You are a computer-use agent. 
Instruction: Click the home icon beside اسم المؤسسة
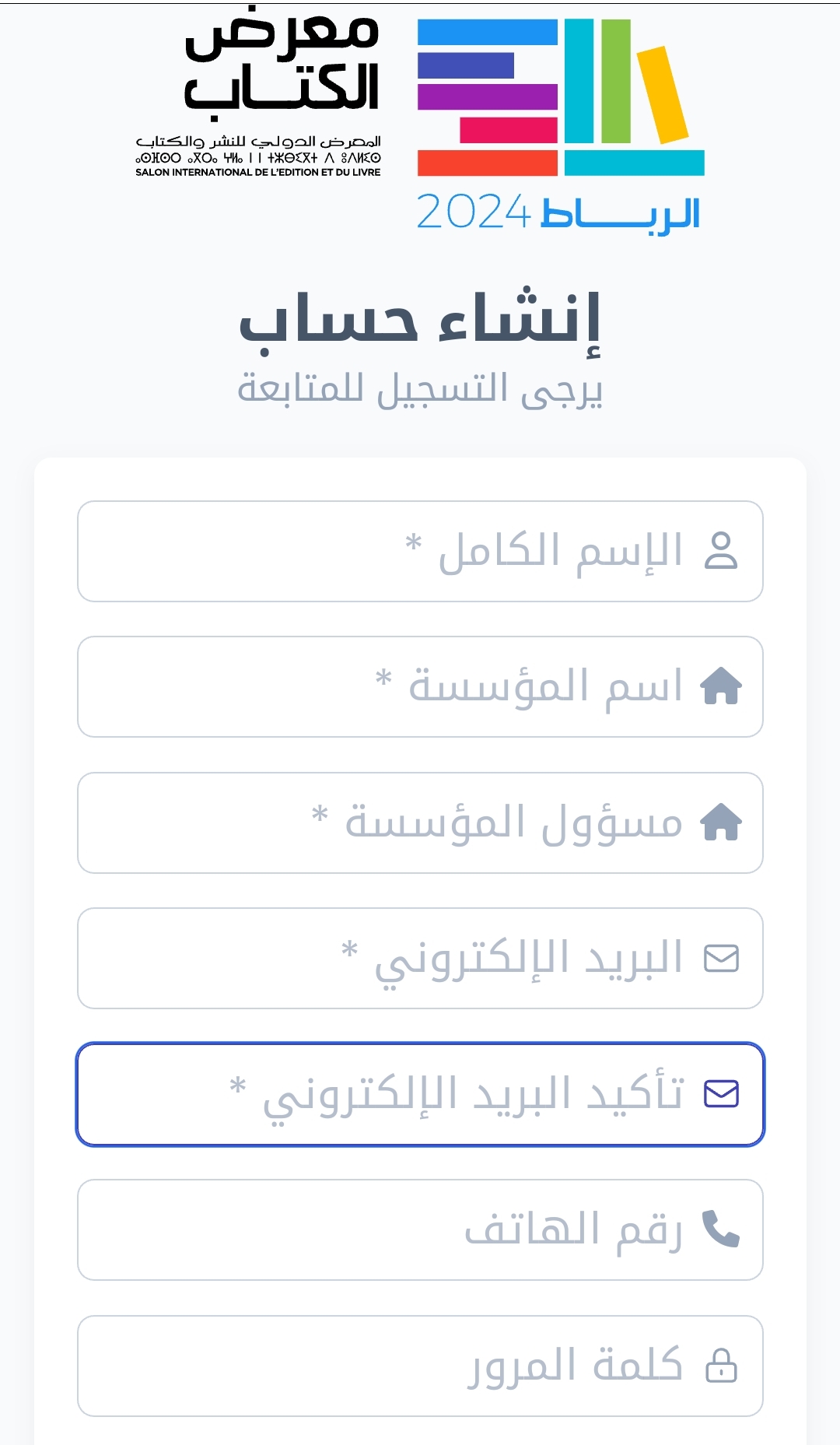click(x=721, y=686)
